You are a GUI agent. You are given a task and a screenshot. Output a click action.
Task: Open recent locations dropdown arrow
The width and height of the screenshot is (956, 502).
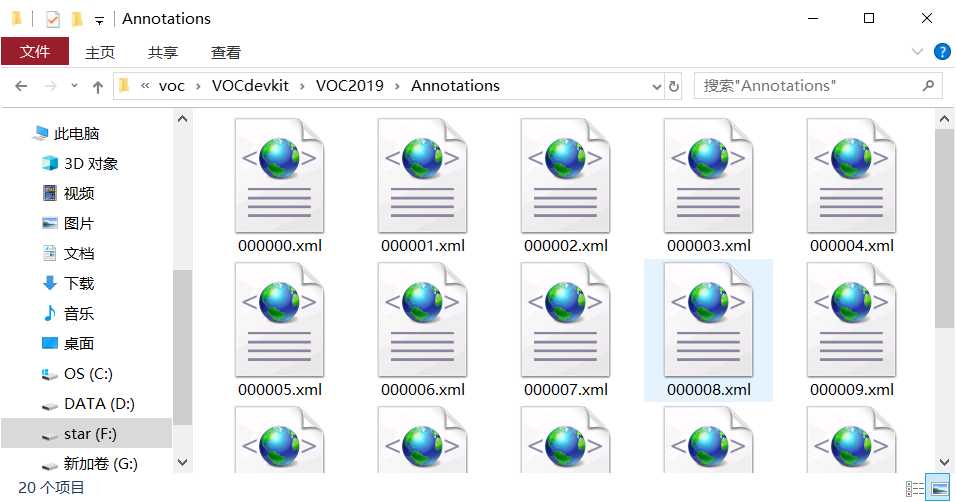tap(74, 86)
